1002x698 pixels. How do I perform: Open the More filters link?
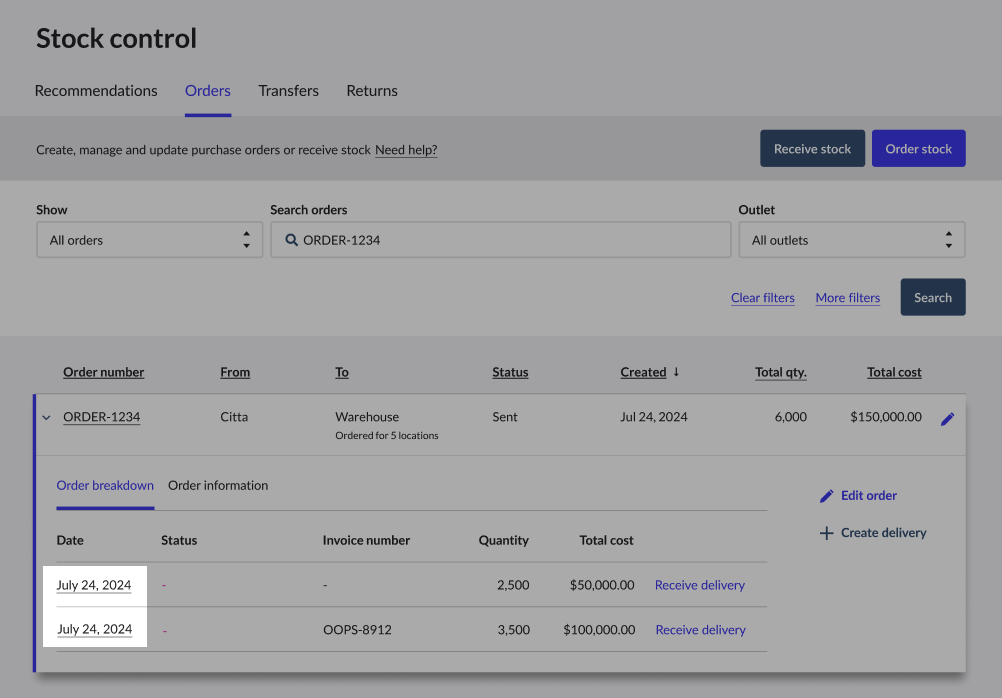click(x=847, y=298)
